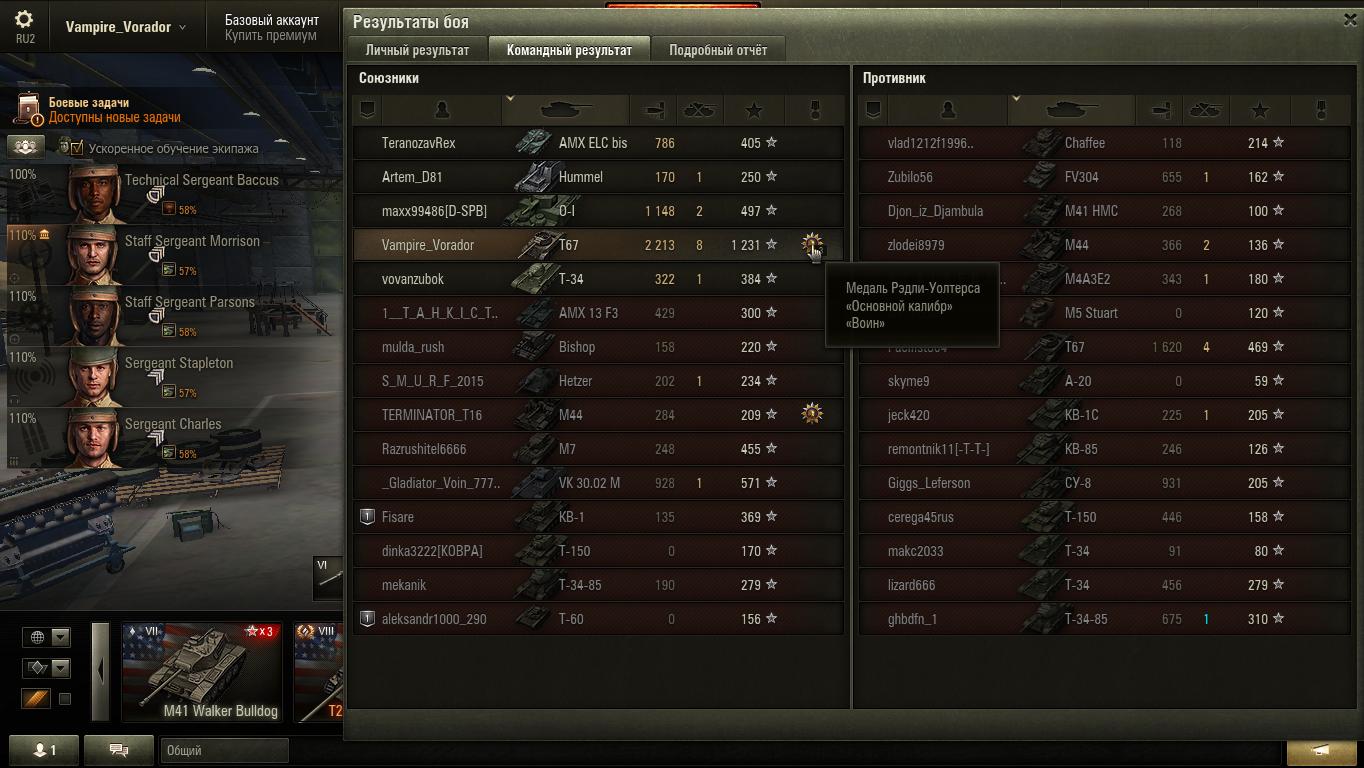Click the crew operations button

(x=26, y=147)
